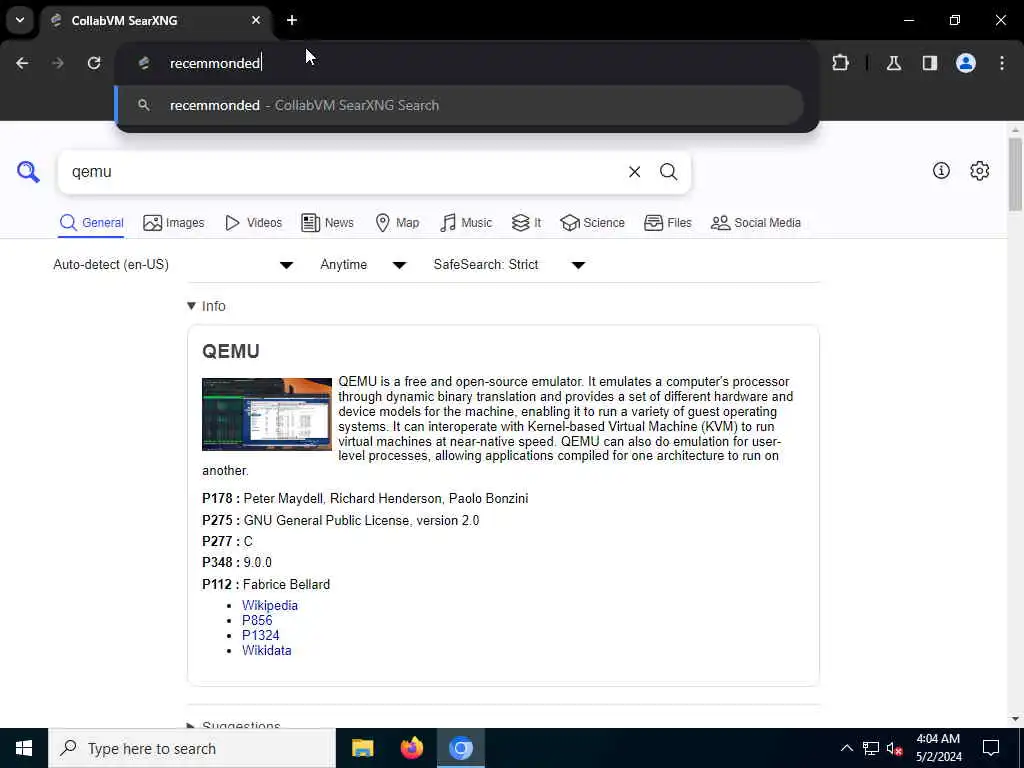Open the P1324 link
Screen dimensions: 1024x768
[261, 635]
